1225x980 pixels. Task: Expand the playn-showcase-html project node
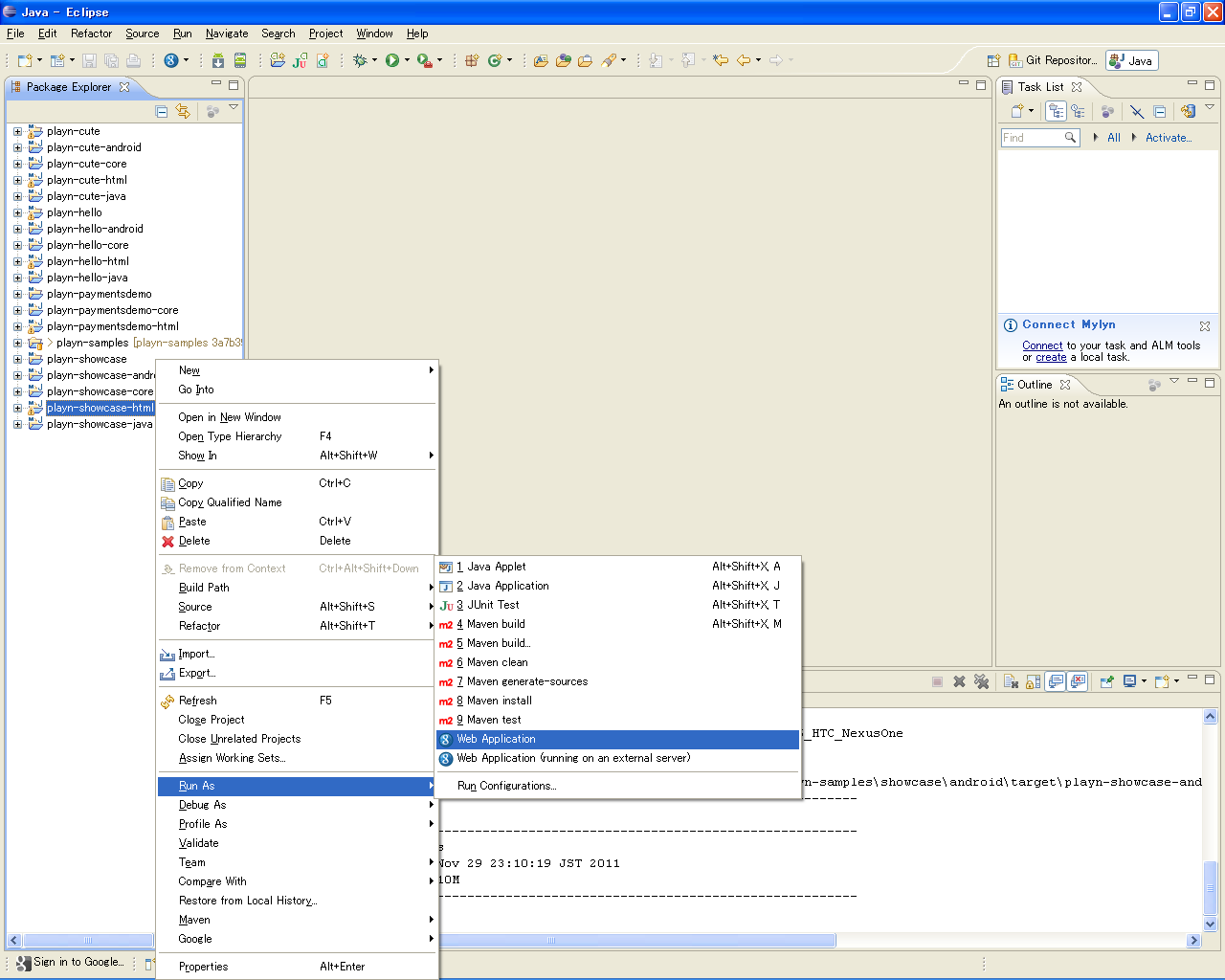point(17,408)
